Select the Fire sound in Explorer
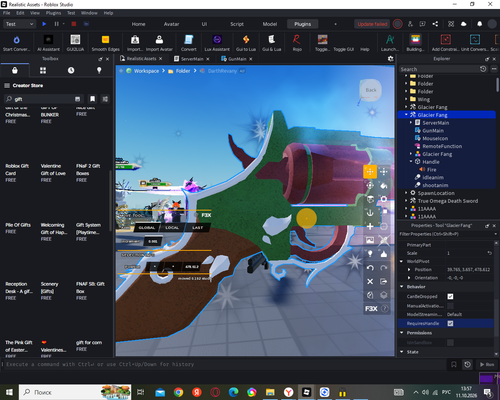The height and width of the screenshot is (400, 500). (431, 170)
